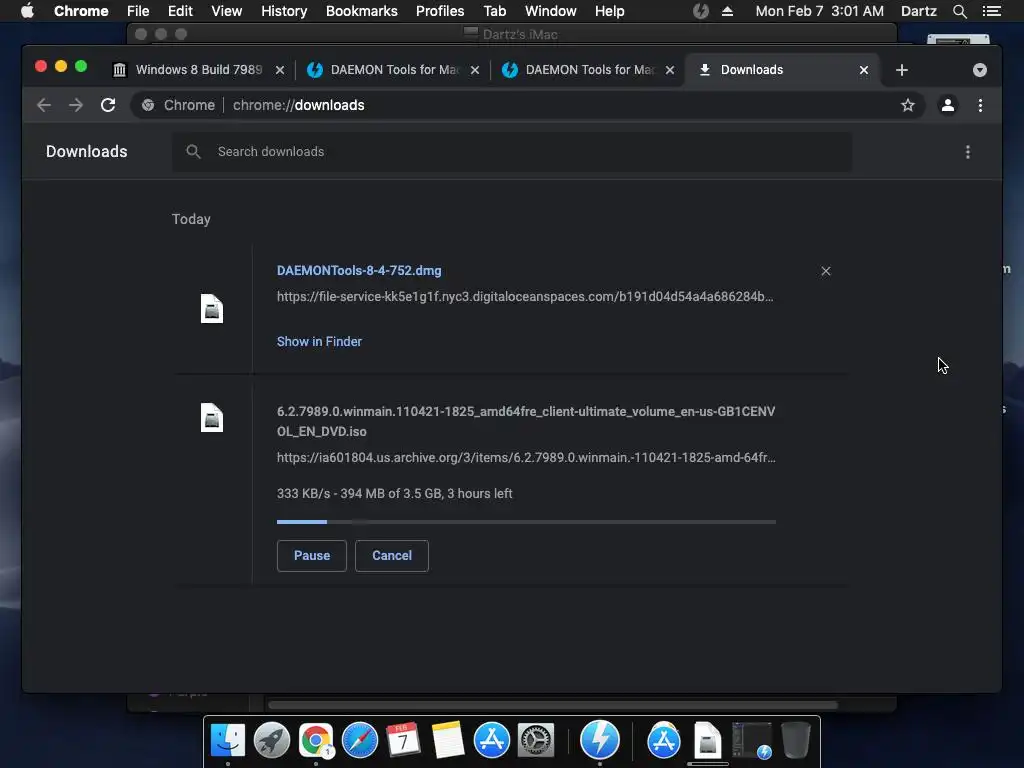The height and width of the screenshot is (768, 1024).
Task: Click the Chrome icon in the dock
Action: pyautogui.click(x=316, y=740)
